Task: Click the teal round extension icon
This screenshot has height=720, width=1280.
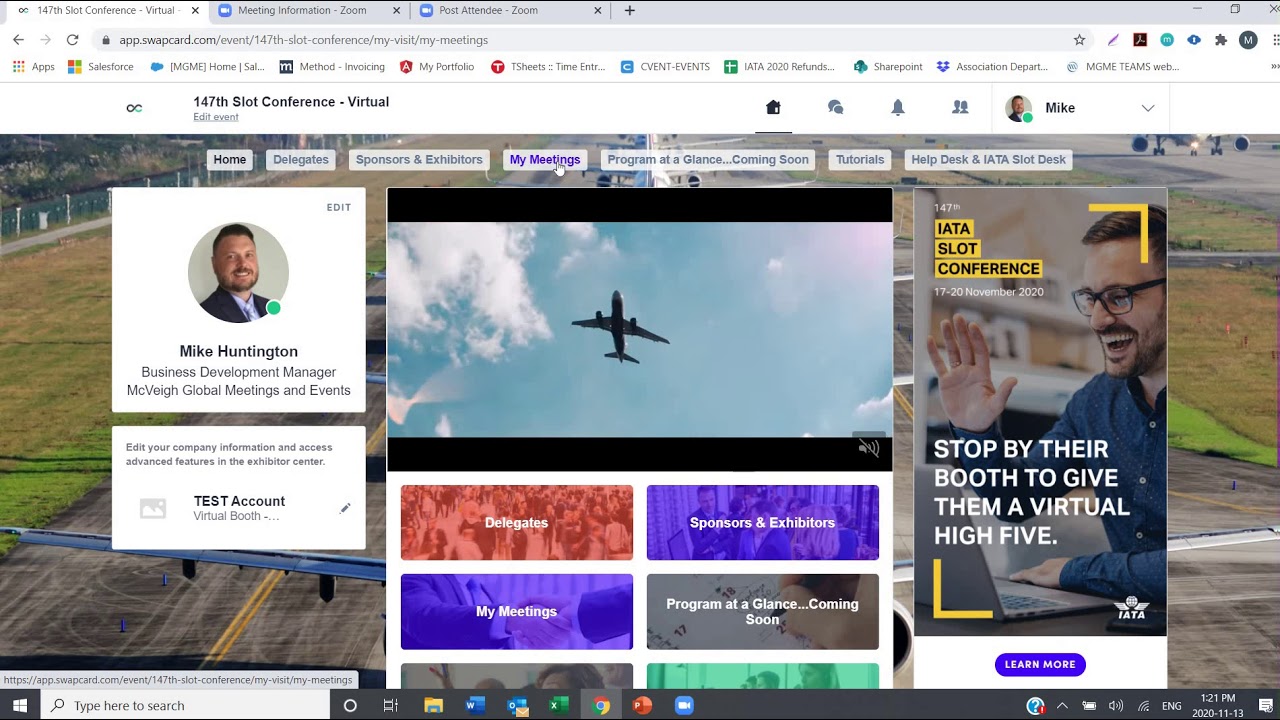Action: [x=1167, y=40]
